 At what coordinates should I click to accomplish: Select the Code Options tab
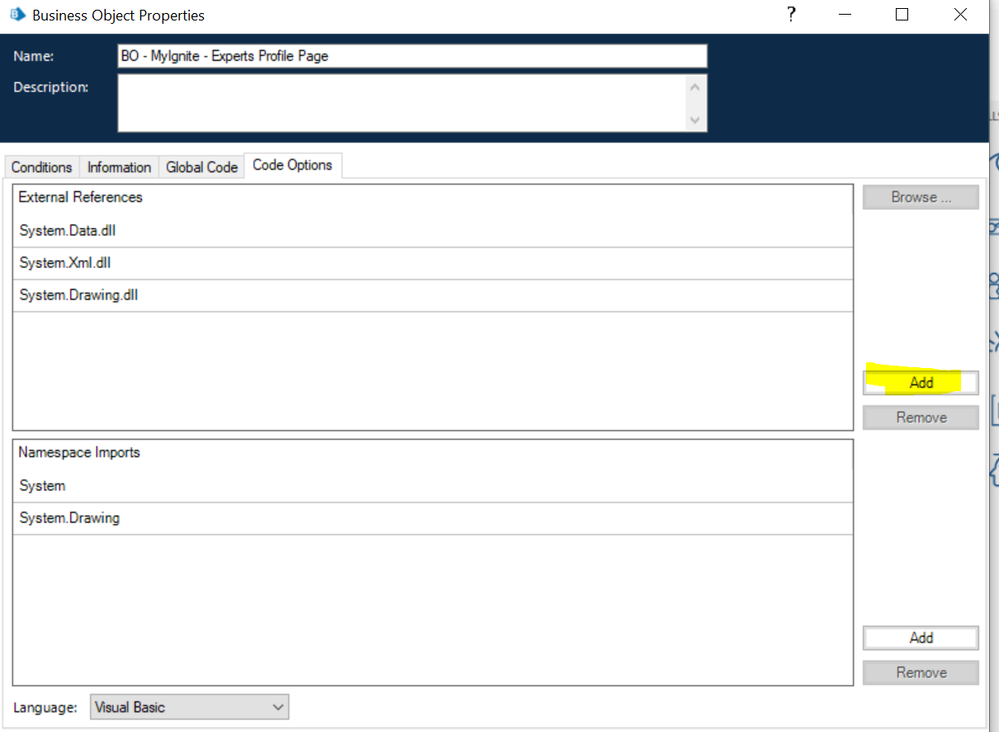pyautogui.click(x=292, y=165)
